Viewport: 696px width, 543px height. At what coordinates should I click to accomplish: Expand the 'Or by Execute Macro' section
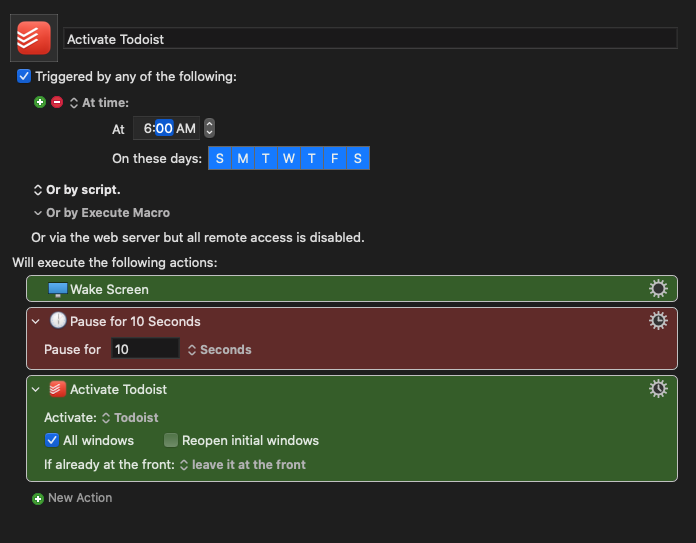[38, 213]
